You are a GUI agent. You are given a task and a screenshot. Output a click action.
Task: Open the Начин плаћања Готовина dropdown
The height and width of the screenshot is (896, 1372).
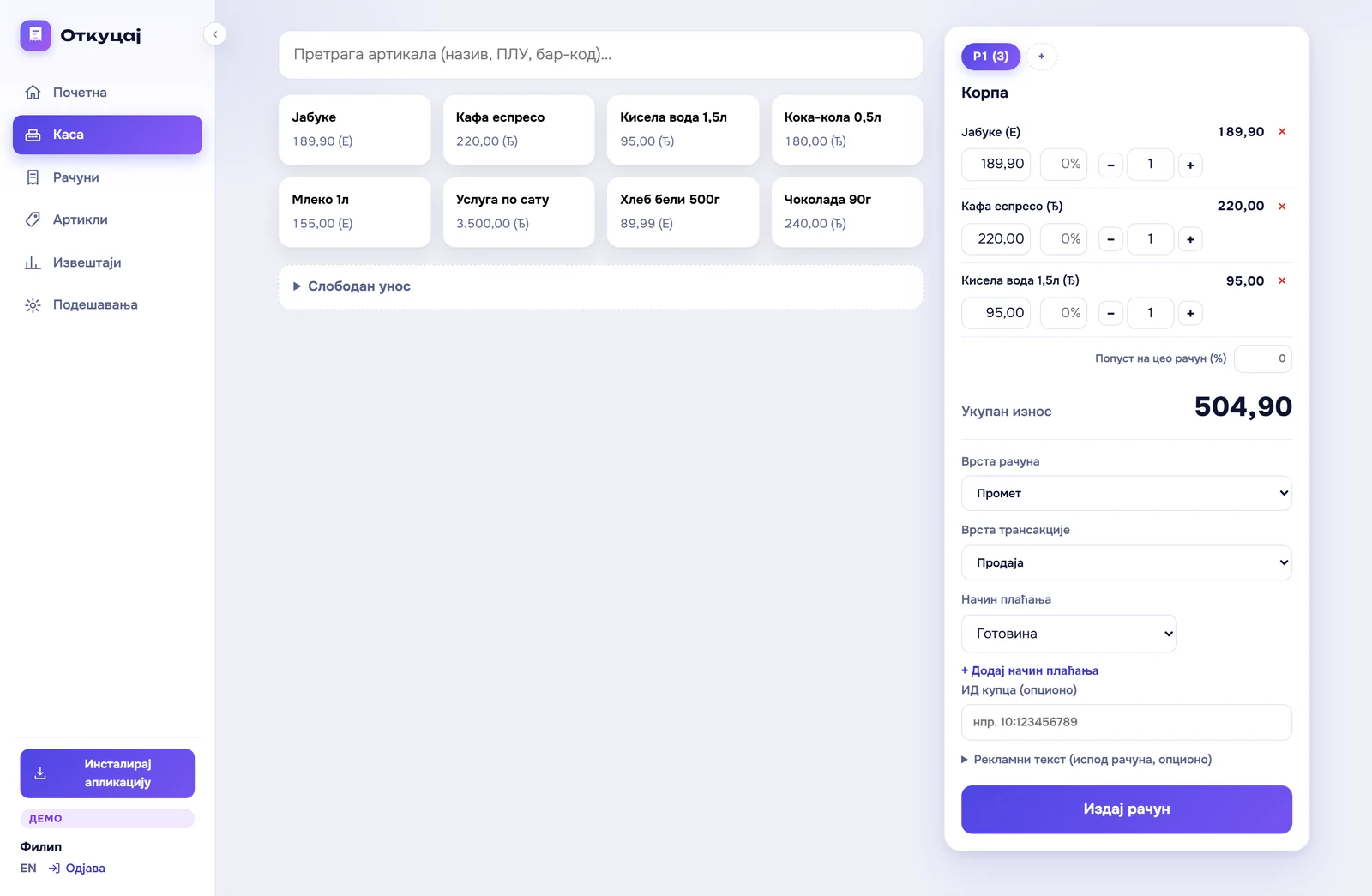1068,634
